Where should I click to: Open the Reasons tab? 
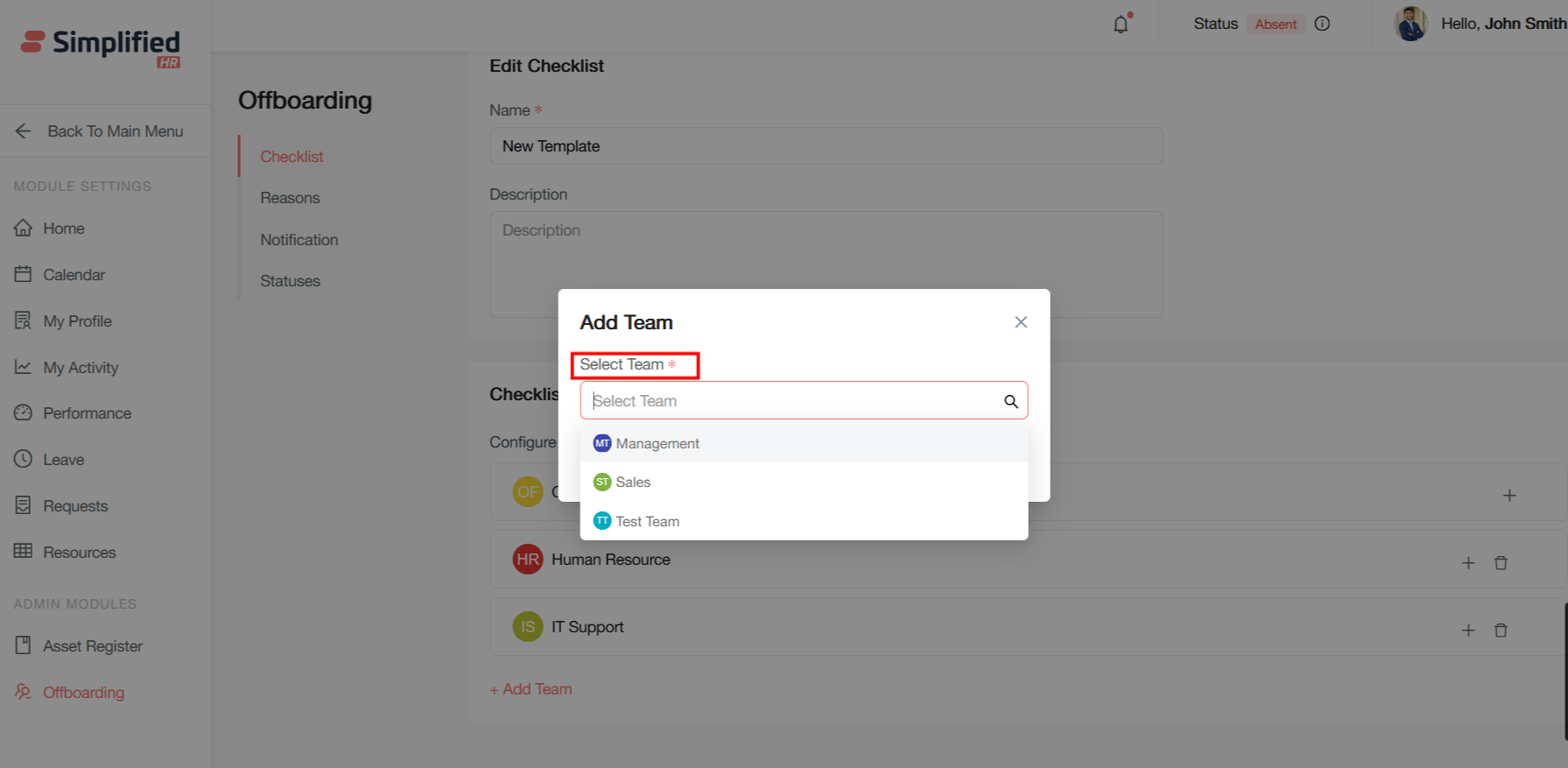[290, 198]
